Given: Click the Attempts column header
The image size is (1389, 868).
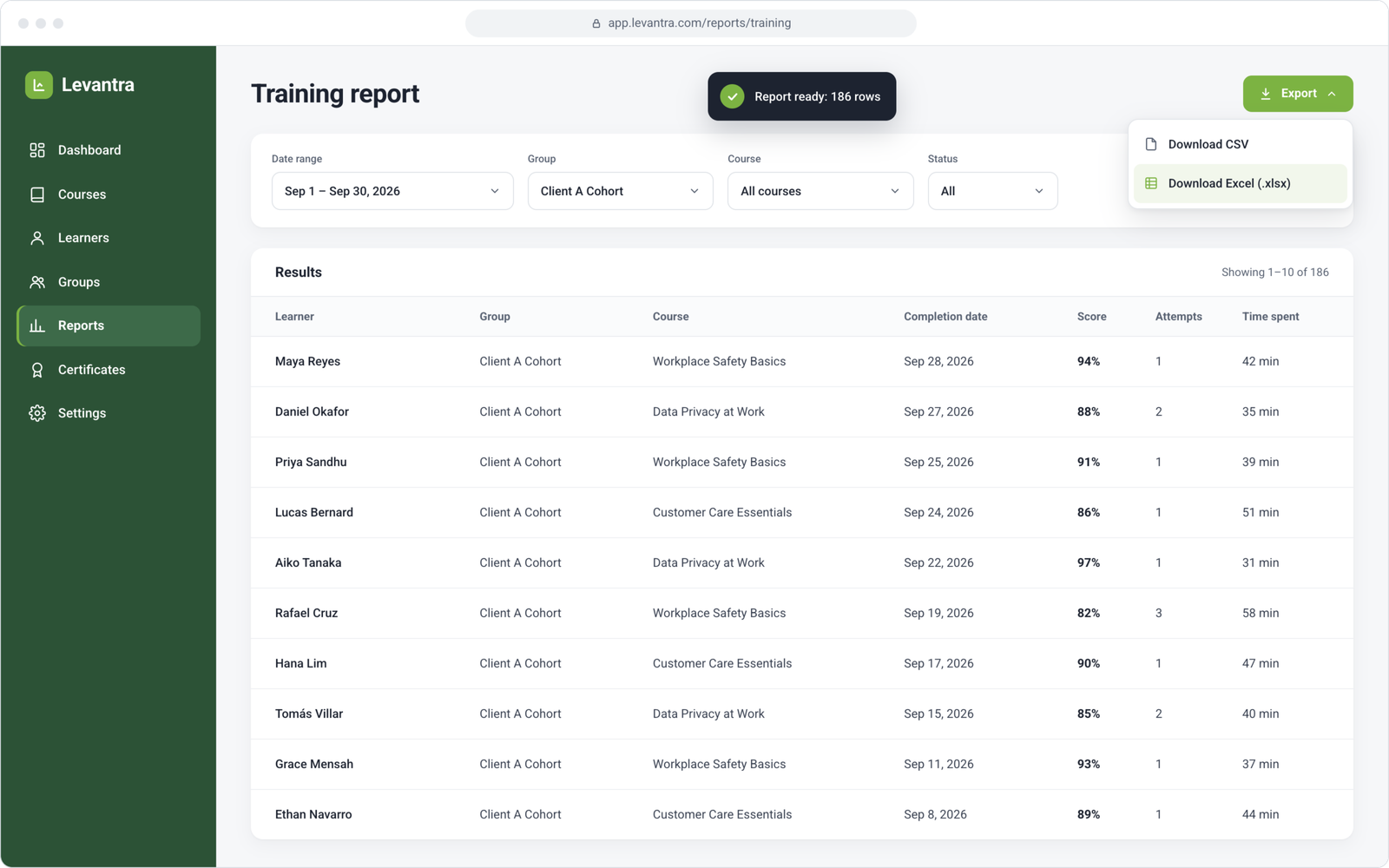Looking at the screenshot, I should pos(1178,317).
